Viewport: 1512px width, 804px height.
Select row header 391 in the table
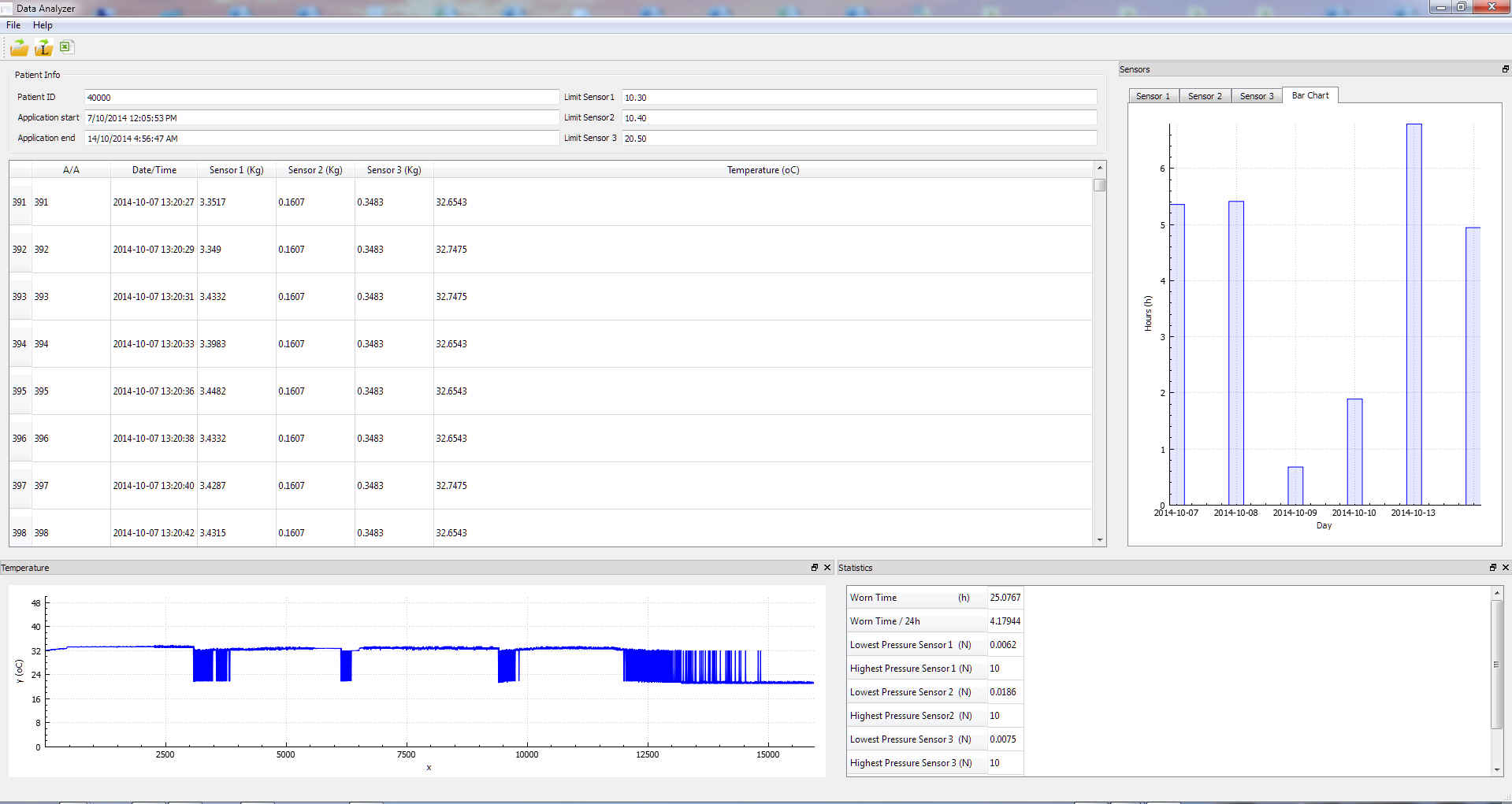(20, 202)
